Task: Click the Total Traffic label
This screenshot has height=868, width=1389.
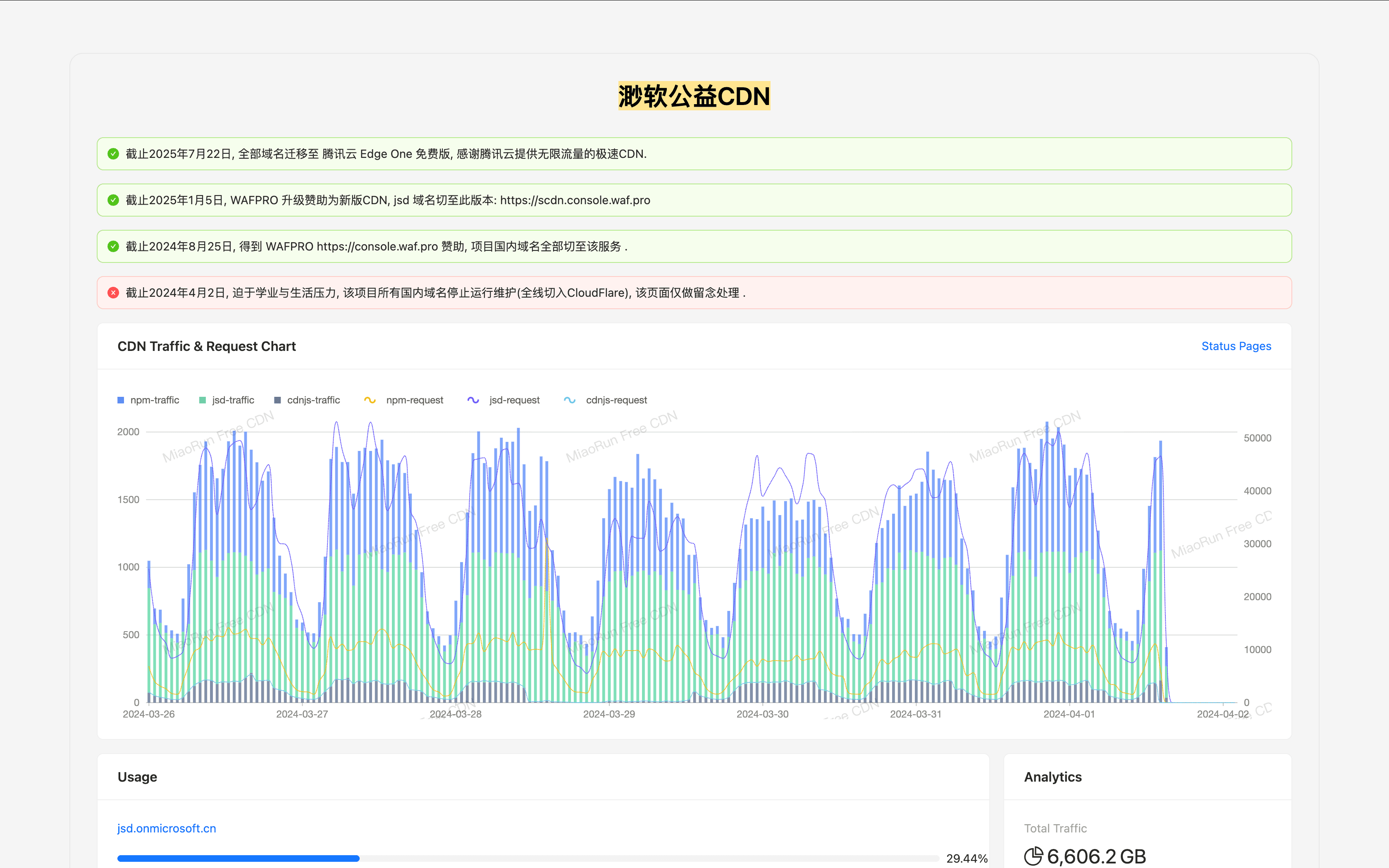Action: [1055, 828]
